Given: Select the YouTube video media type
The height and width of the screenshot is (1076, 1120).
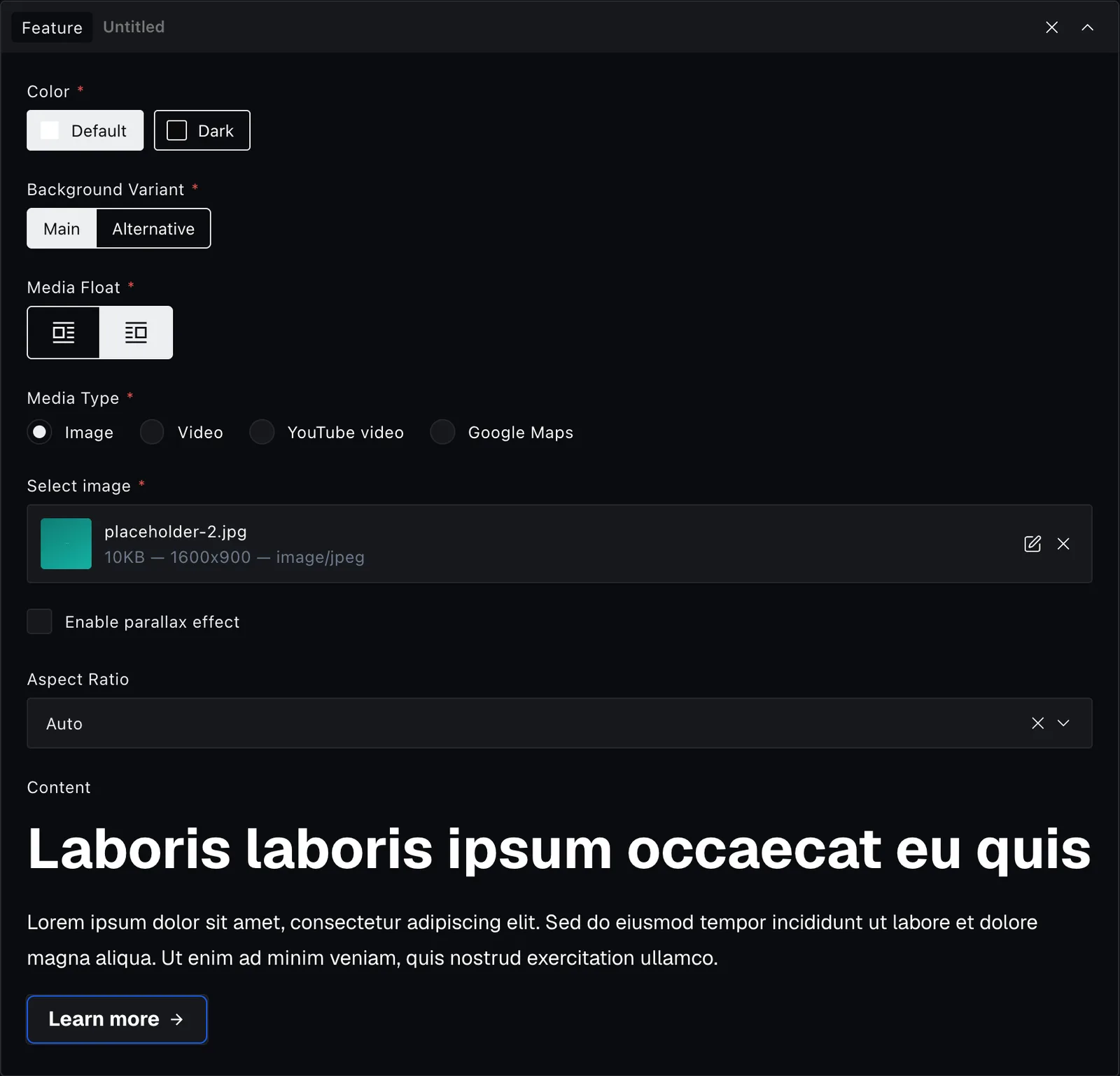Looking at the screenshot, I should tap(262, 432).
